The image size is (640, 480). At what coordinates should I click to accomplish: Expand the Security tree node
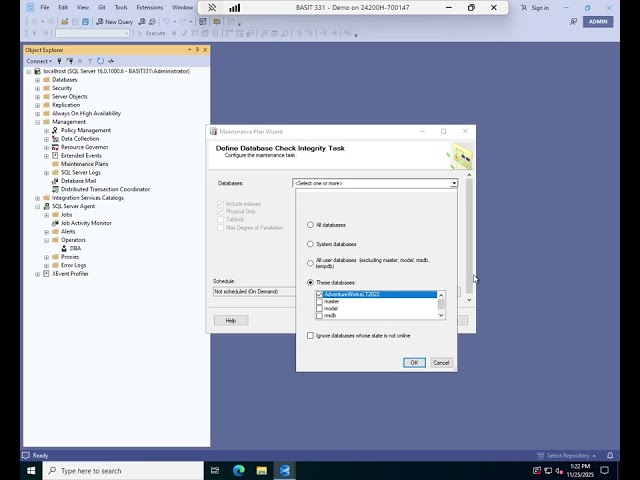point(38,88)
